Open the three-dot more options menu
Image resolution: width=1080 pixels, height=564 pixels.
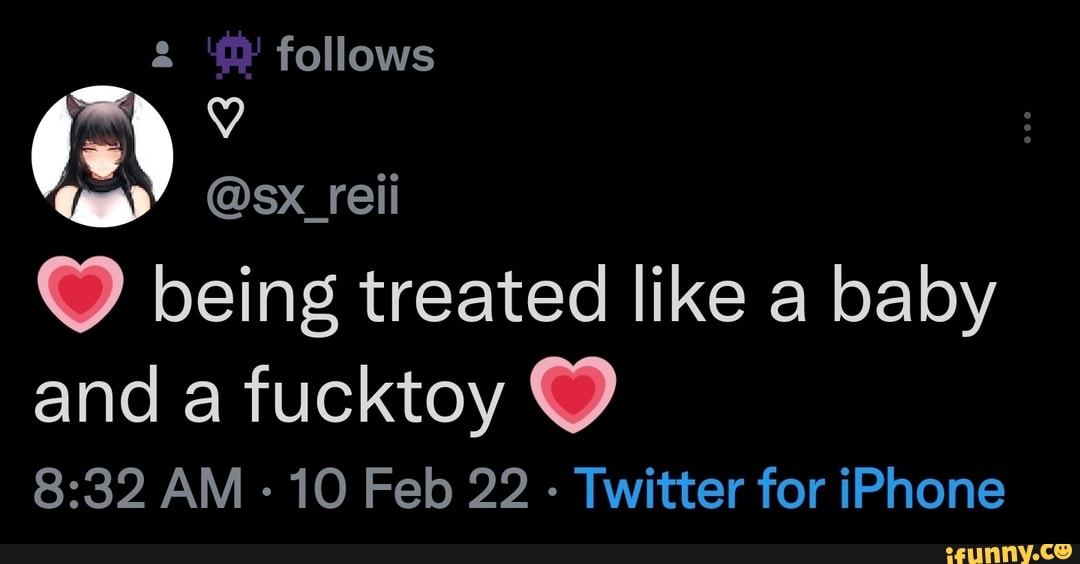[1028, 129]
